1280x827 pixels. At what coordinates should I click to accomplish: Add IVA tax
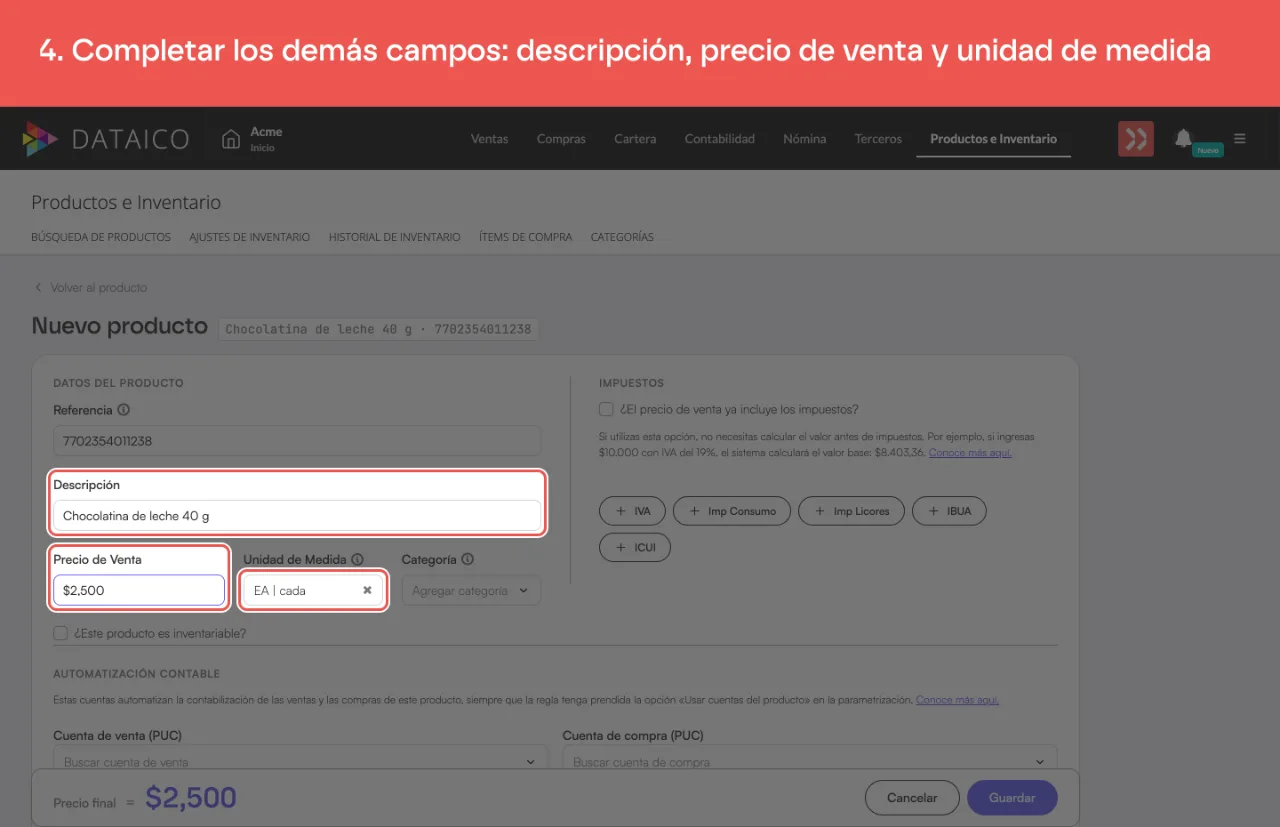632,511
